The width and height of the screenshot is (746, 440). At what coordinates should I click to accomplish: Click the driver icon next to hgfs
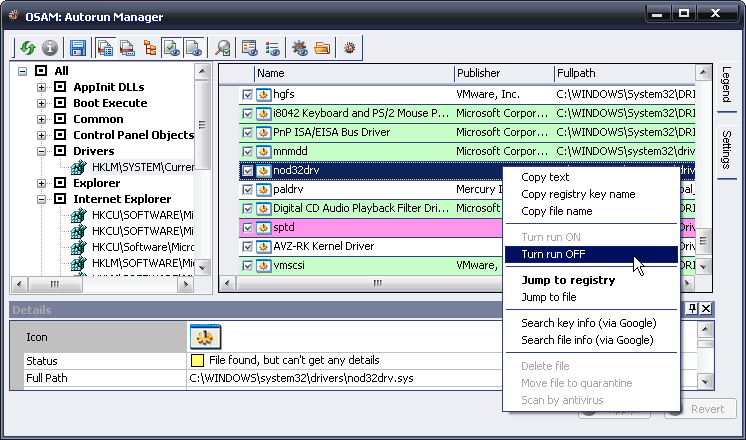click(264, 94)
